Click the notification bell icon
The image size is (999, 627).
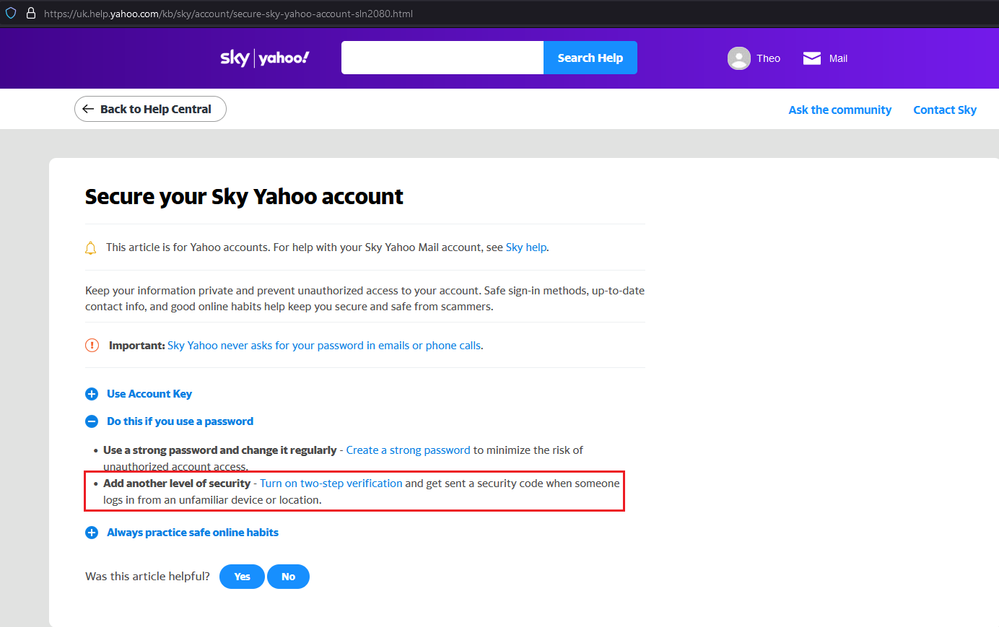[91, 248]
